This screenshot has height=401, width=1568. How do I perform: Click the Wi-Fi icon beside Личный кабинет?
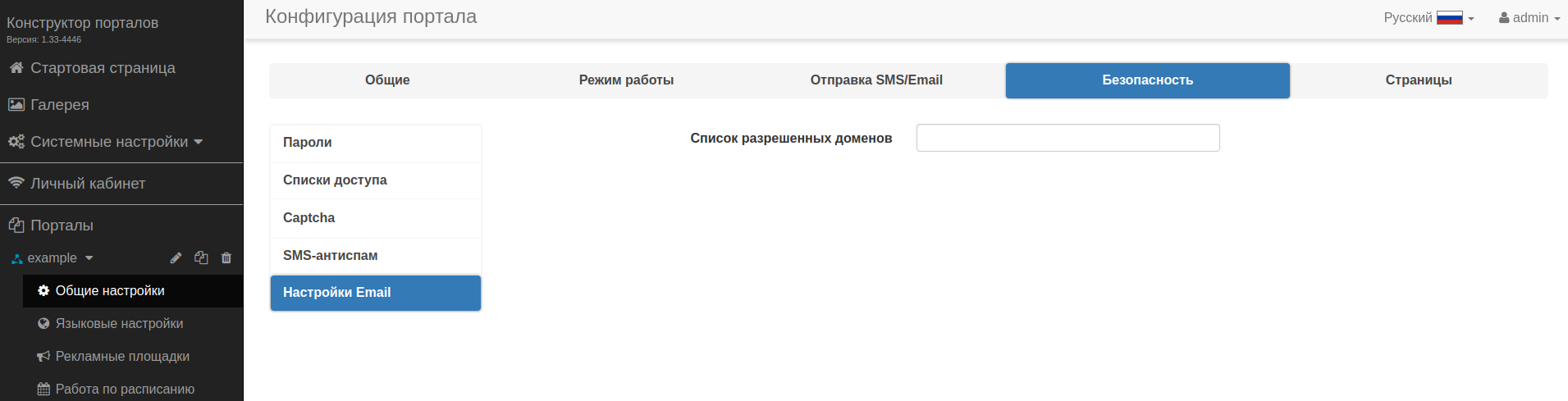(16, 183)
